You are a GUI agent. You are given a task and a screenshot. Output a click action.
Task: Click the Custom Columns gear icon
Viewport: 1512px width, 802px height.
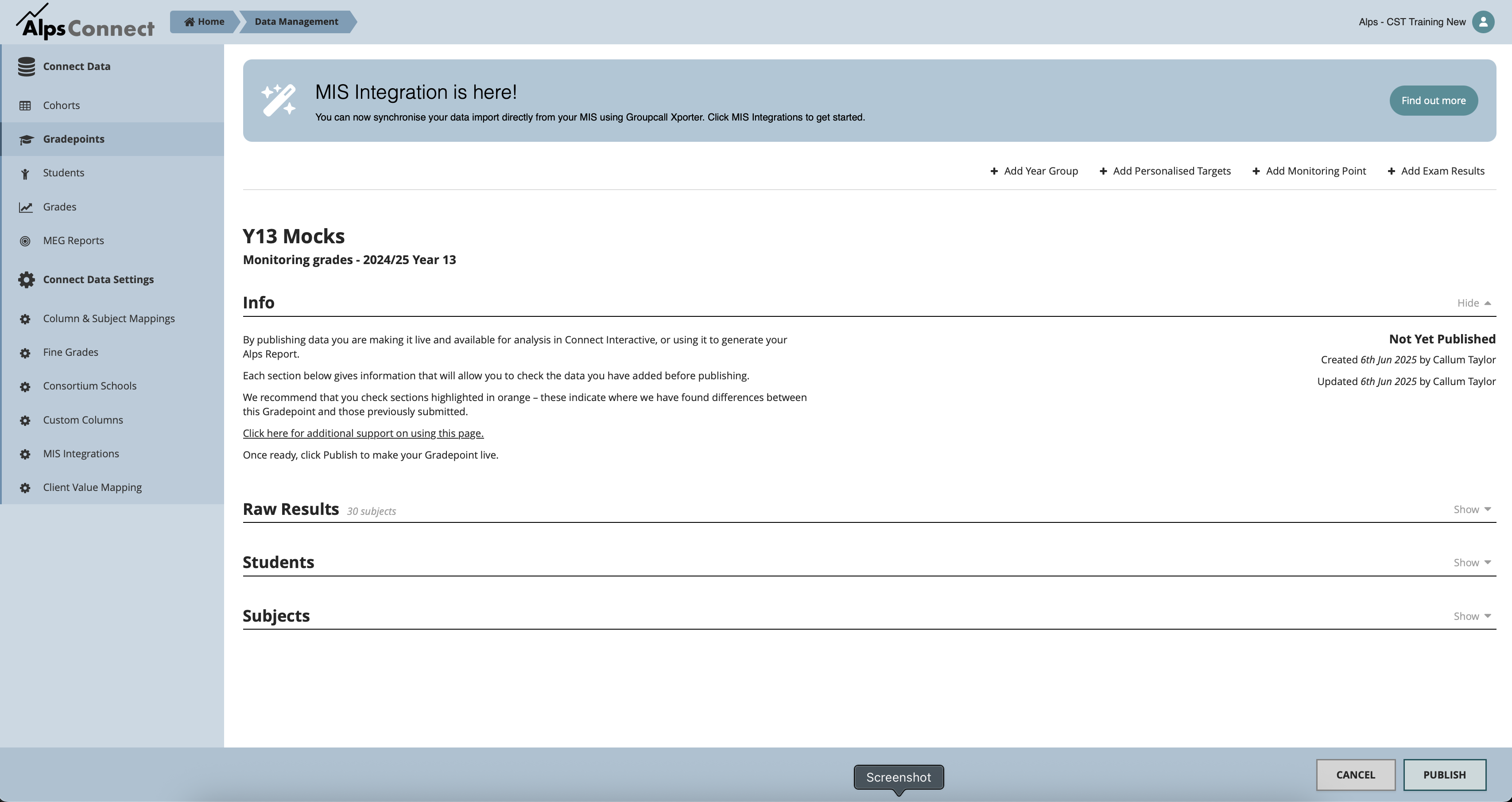click(x=25, y=420)
